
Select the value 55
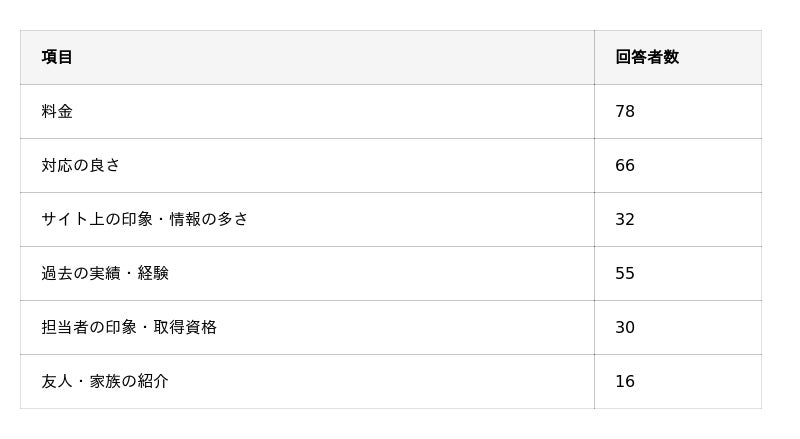click(625, 273)
